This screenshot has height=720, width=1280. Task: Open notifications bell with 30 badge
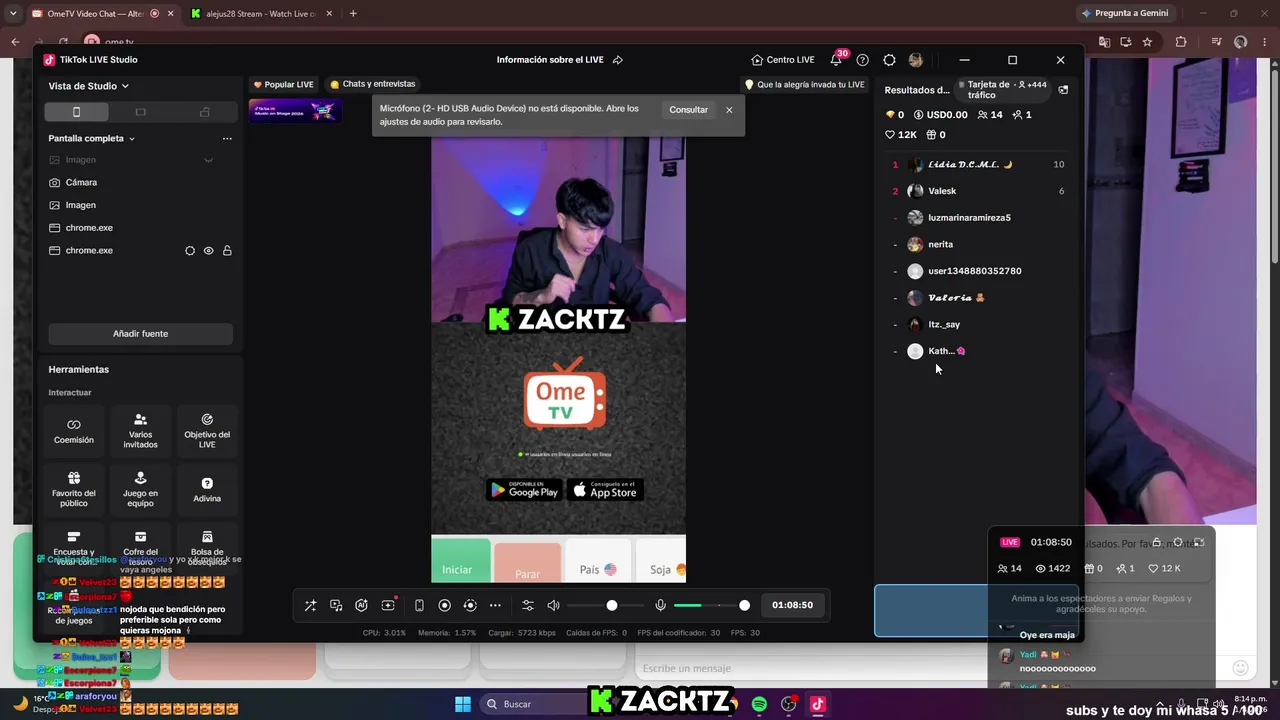837,59
